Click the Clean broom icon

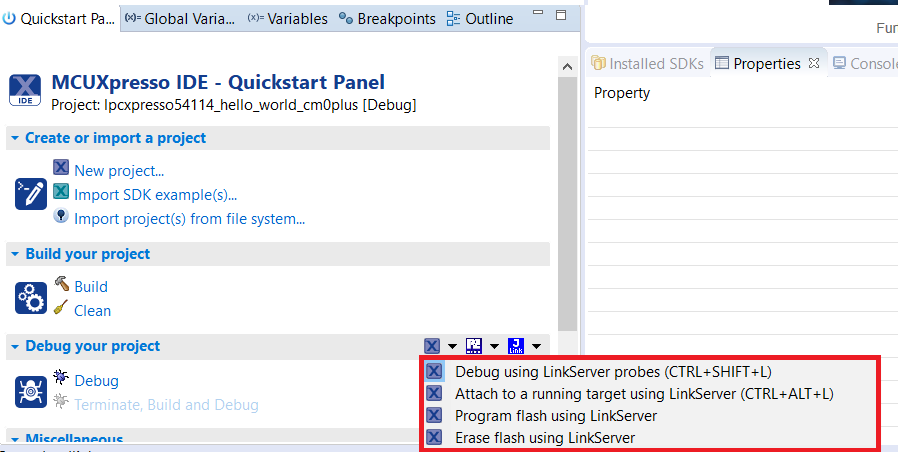62,309
